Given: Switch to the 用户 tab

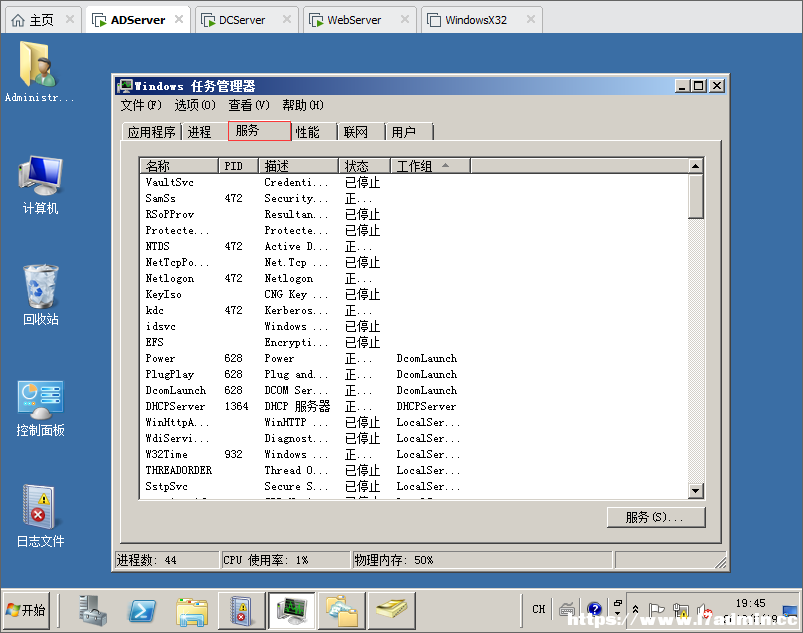Looking at the screenshot, I should coord(410,132).
